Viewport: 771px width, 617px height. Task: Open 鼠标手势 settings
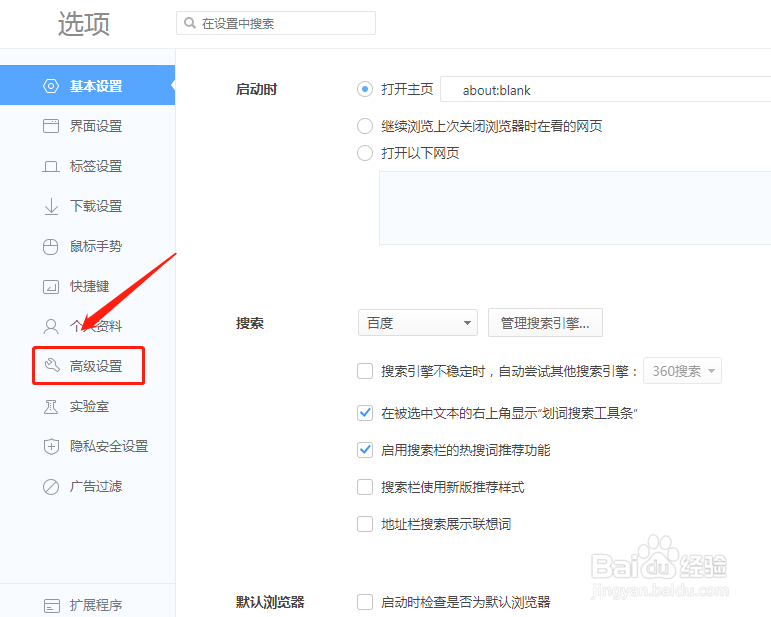[x=88, y=246]
